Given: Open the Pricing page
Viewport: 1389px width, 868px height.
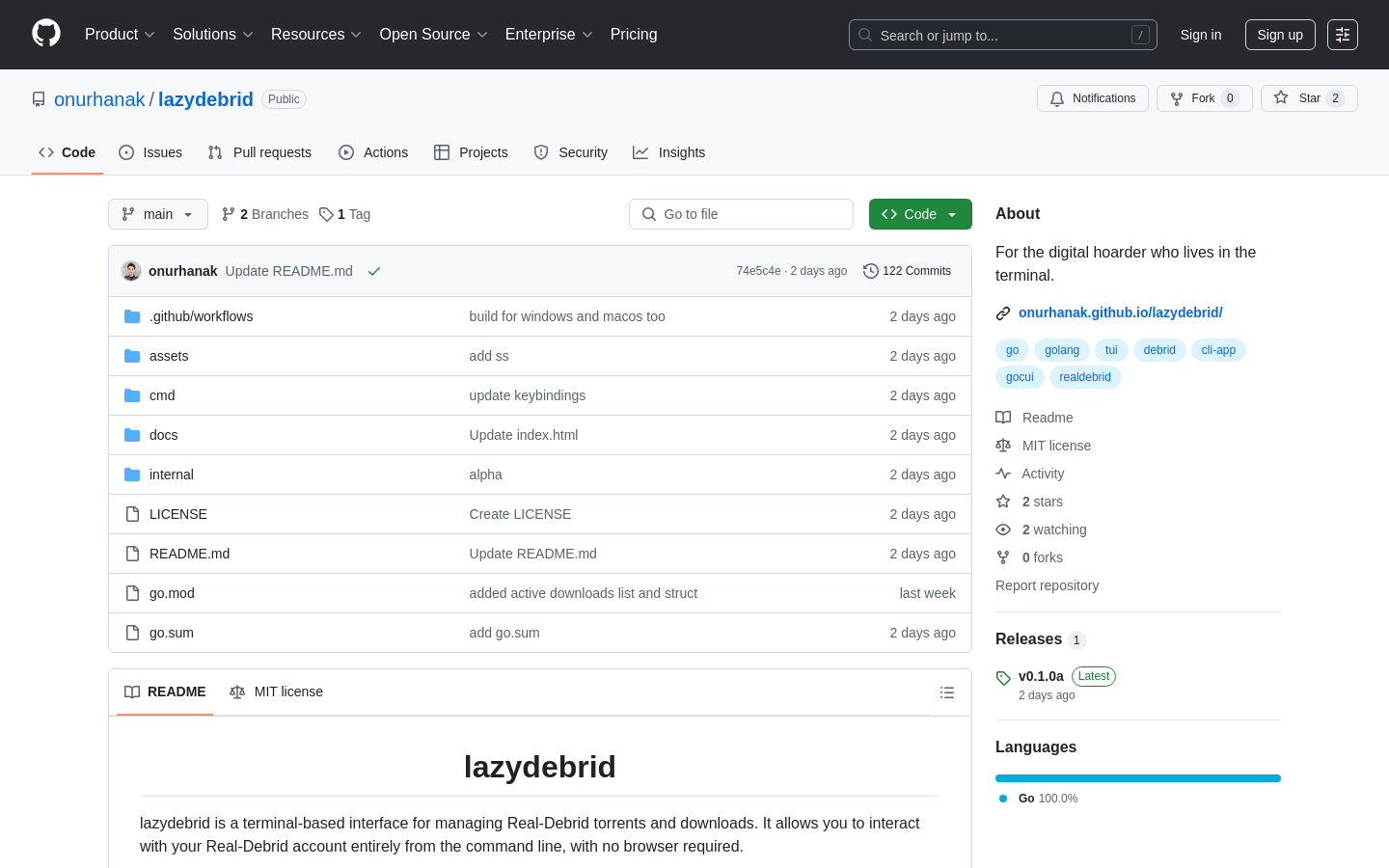Looking at the screenshot, I should pos(634,35).
